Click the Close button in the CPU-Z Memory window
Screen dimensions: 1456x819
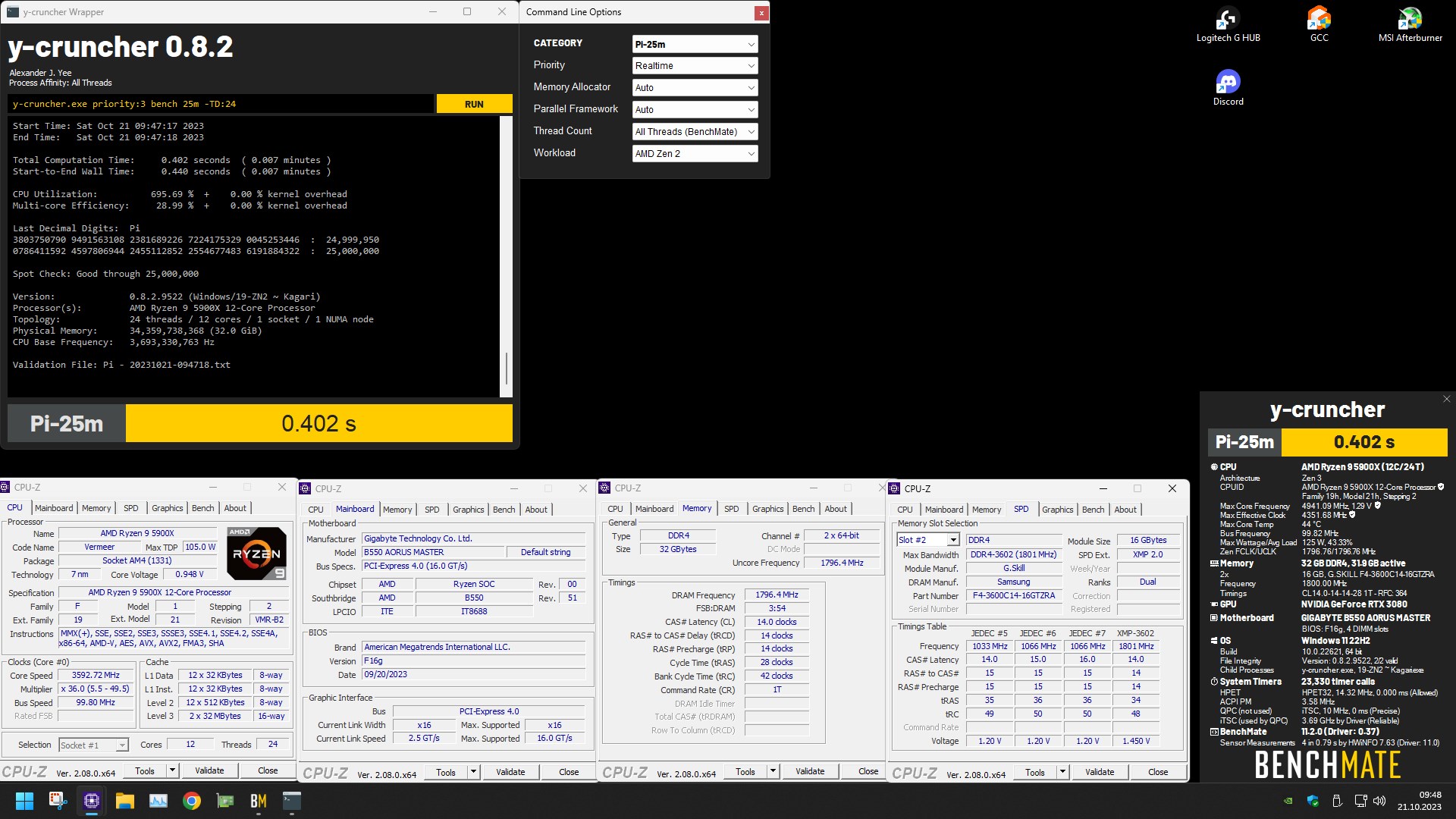(x=868, y=771)
